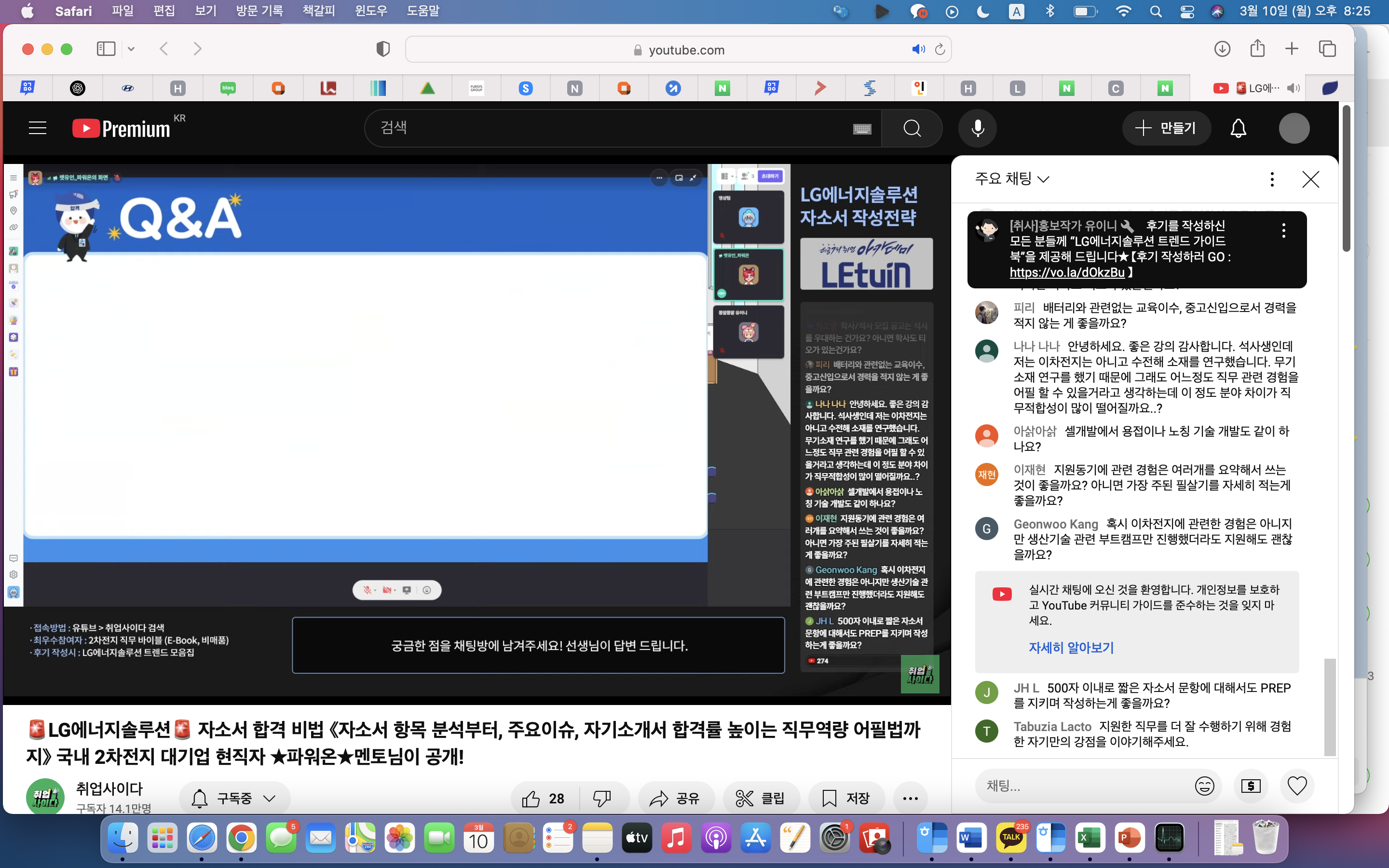Open the 구독중 subscription options dropdown
This screenshot has width=1389, height=868.
234,798
